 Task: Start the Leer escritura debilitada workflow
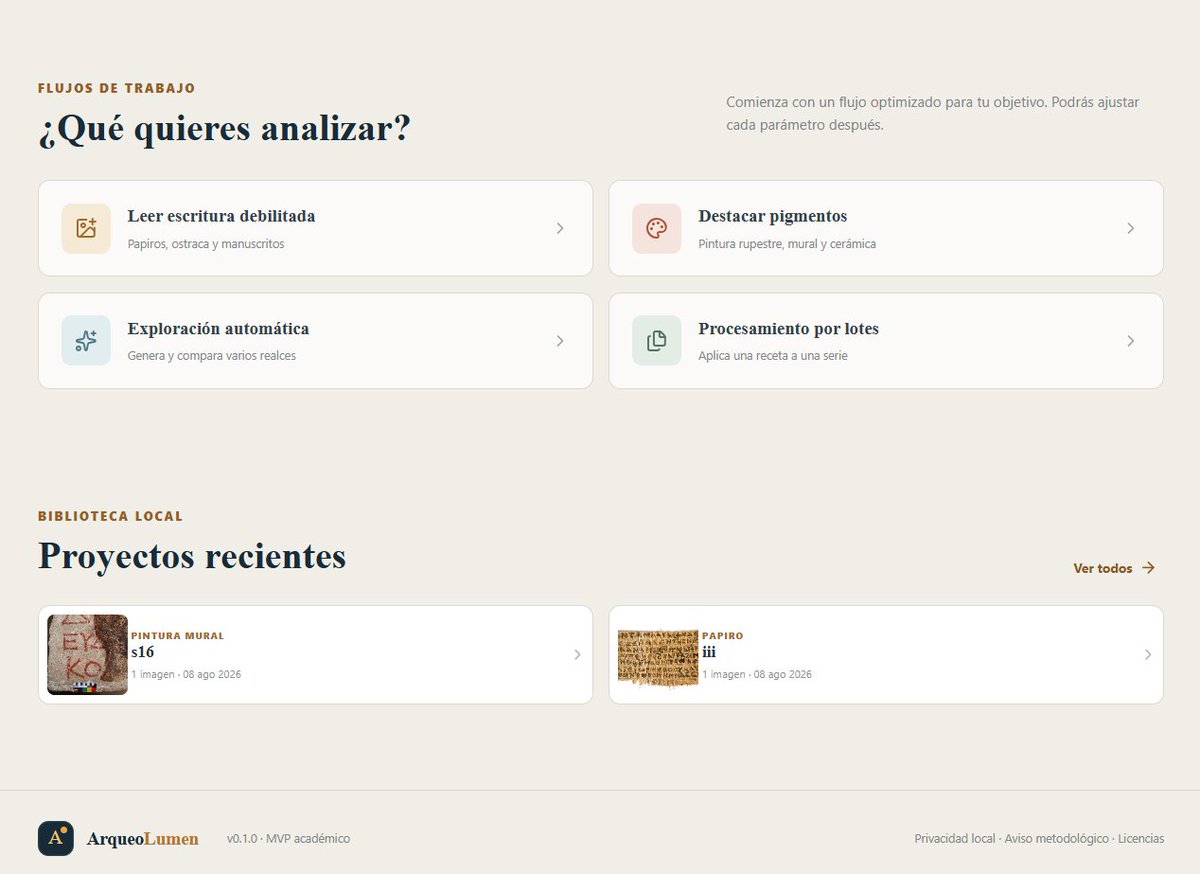(x=315, y=228)
